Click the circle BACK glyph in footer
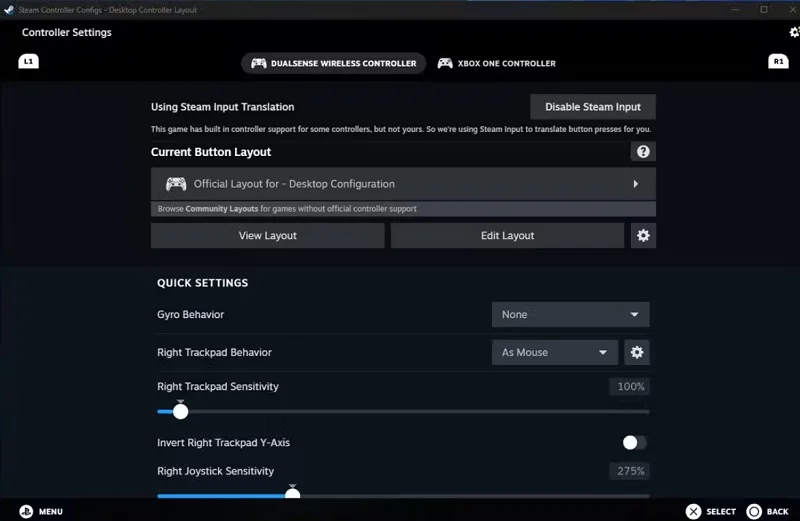 pos(754,511)
